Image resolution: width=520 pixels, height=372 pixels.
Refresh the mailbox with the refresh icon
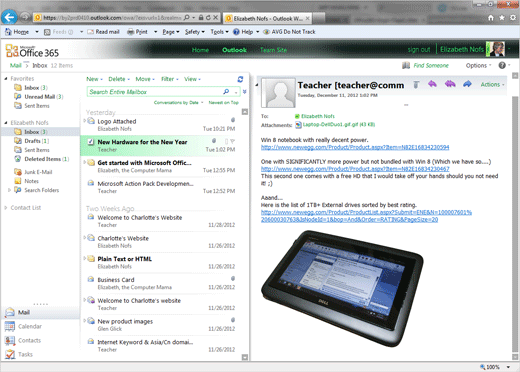tap(240, 79)
